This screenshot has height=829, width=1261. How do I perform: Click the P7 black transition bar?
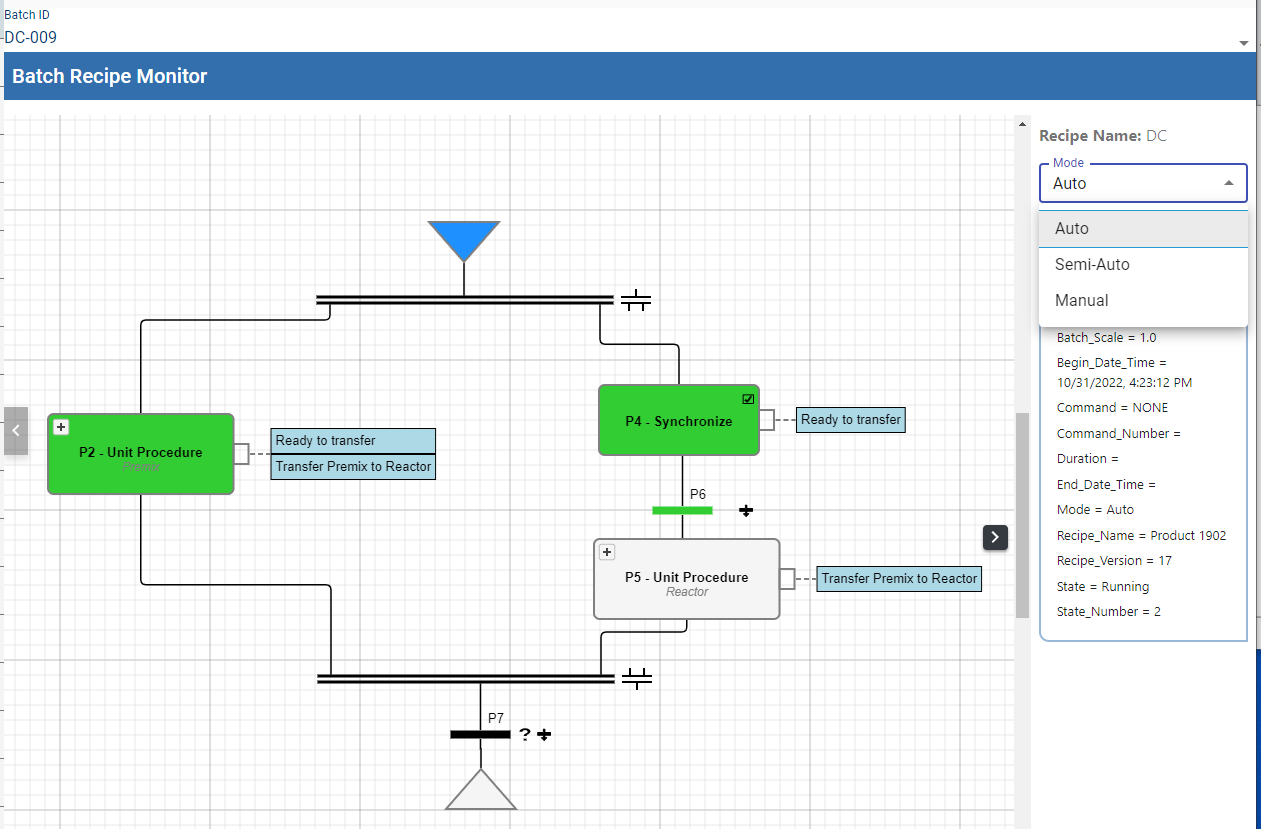click(480, 734)
